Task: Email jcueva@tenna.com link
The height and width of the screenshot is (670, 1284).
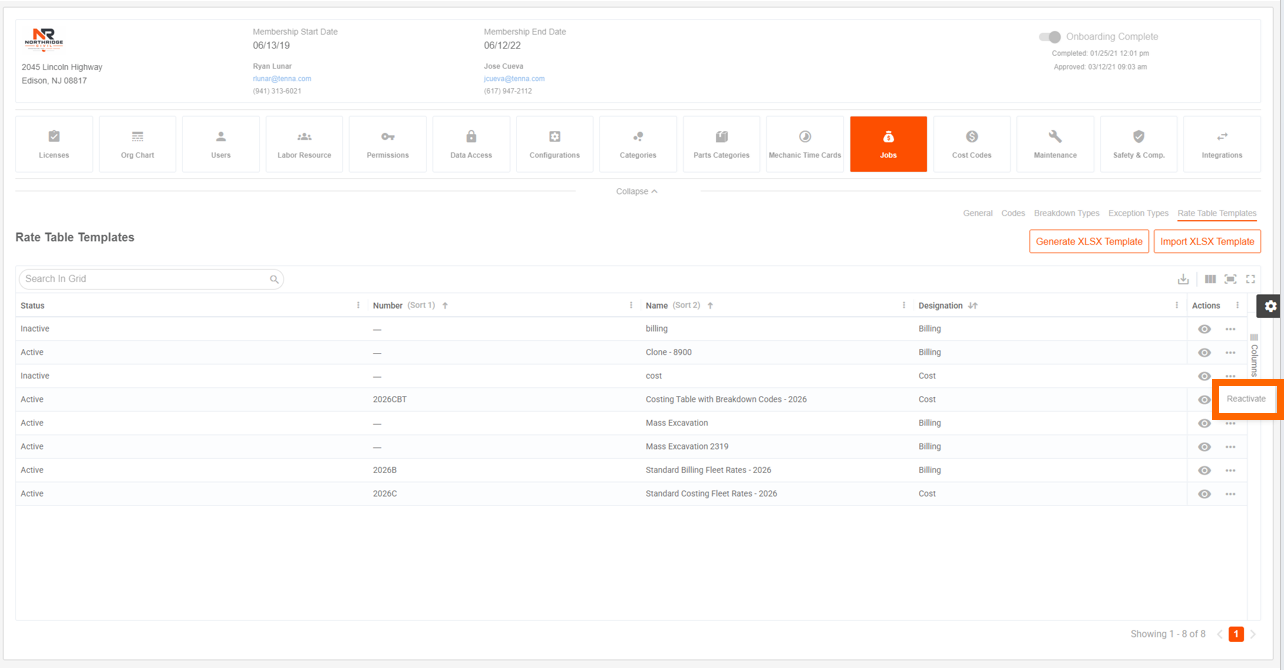Action: (x=514, y=78)
